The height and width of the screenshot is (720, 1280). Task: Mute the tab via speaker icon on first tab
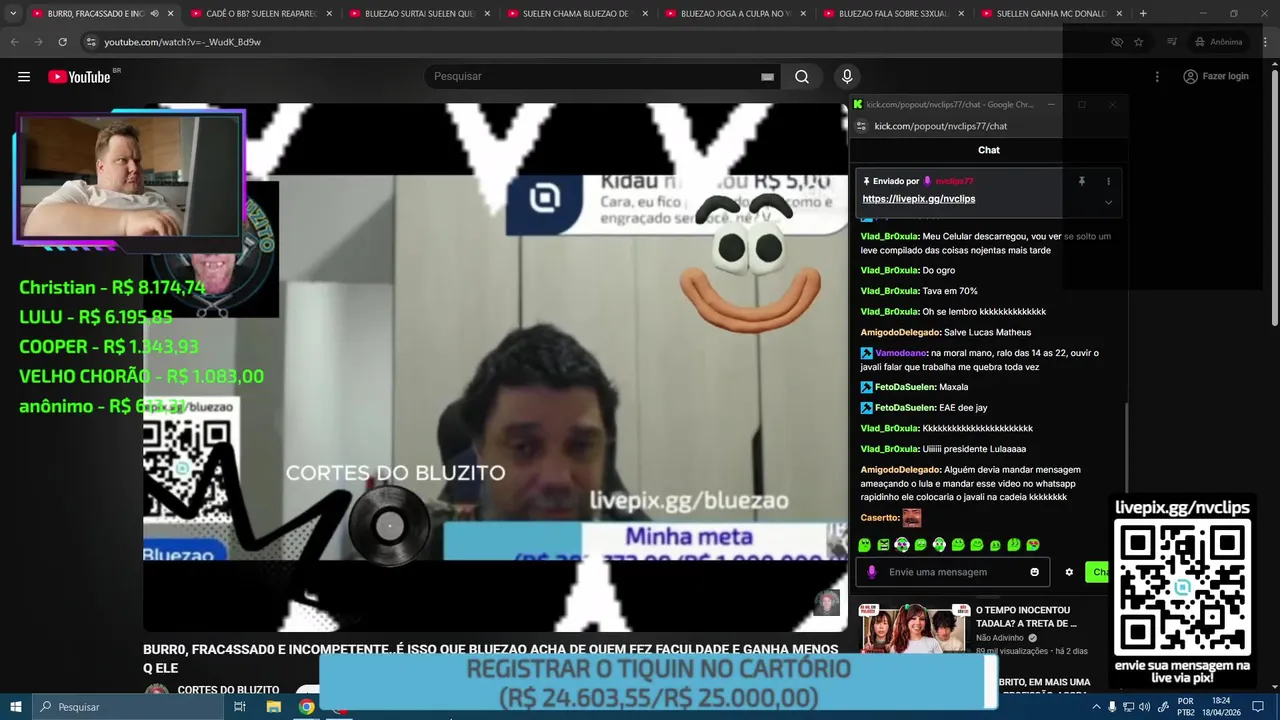[x=153, y=14]
